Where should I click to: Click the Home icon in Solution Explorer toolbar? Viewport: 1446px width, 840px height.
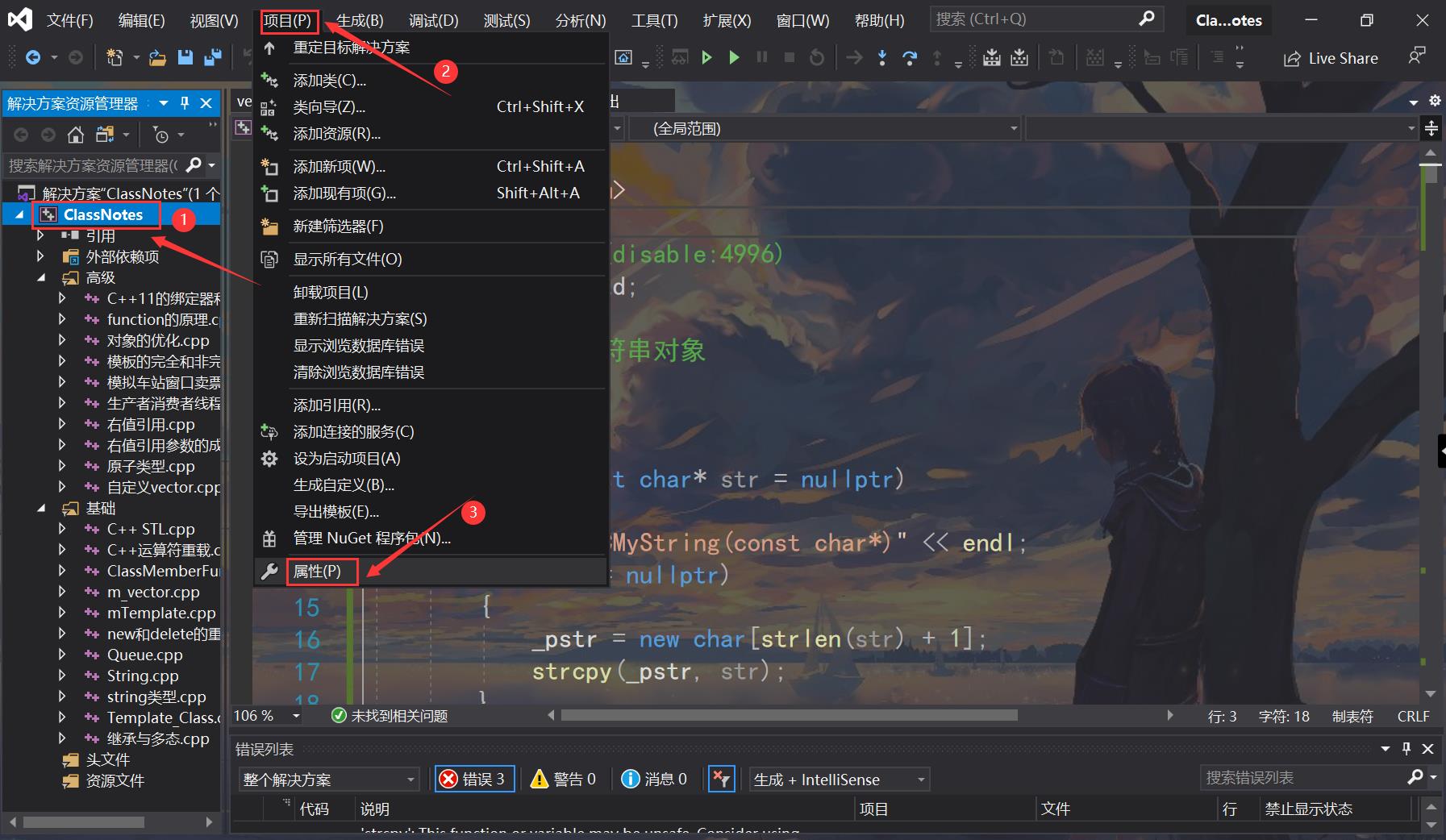[76, 135]
